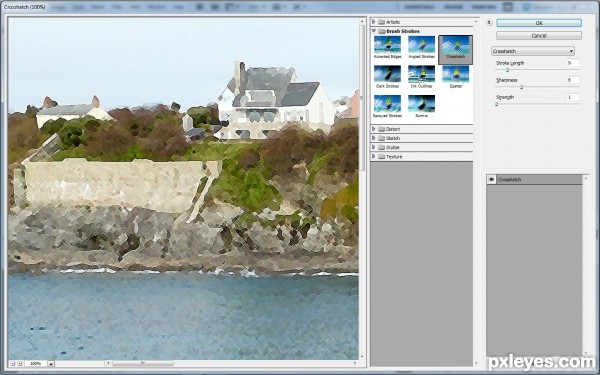This screenshot has width=600, height=375.
Task: Select the Accented Edges filter thumbnail
Action: pyautogui.click(x=387, y=44)
